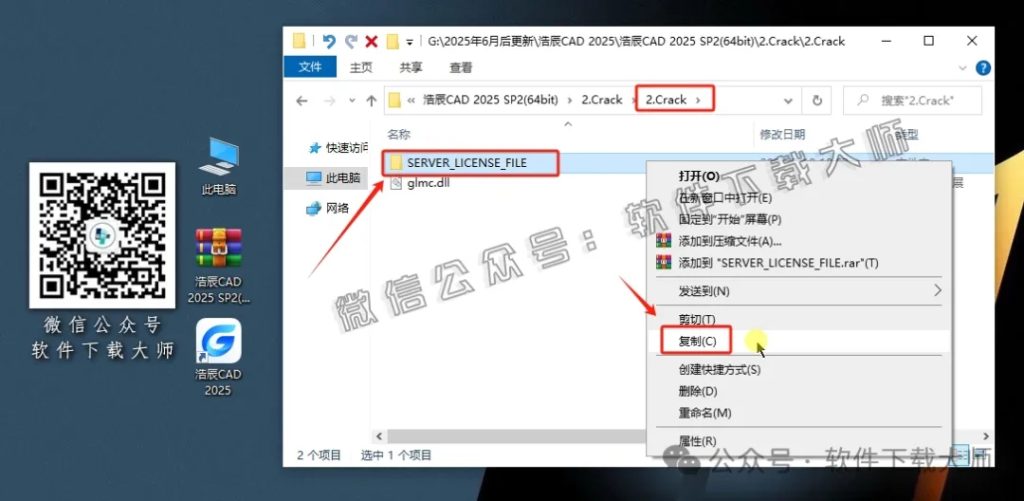Open the 发送到(N) submenu
The image size is (1024, 501).
[799, 291]
